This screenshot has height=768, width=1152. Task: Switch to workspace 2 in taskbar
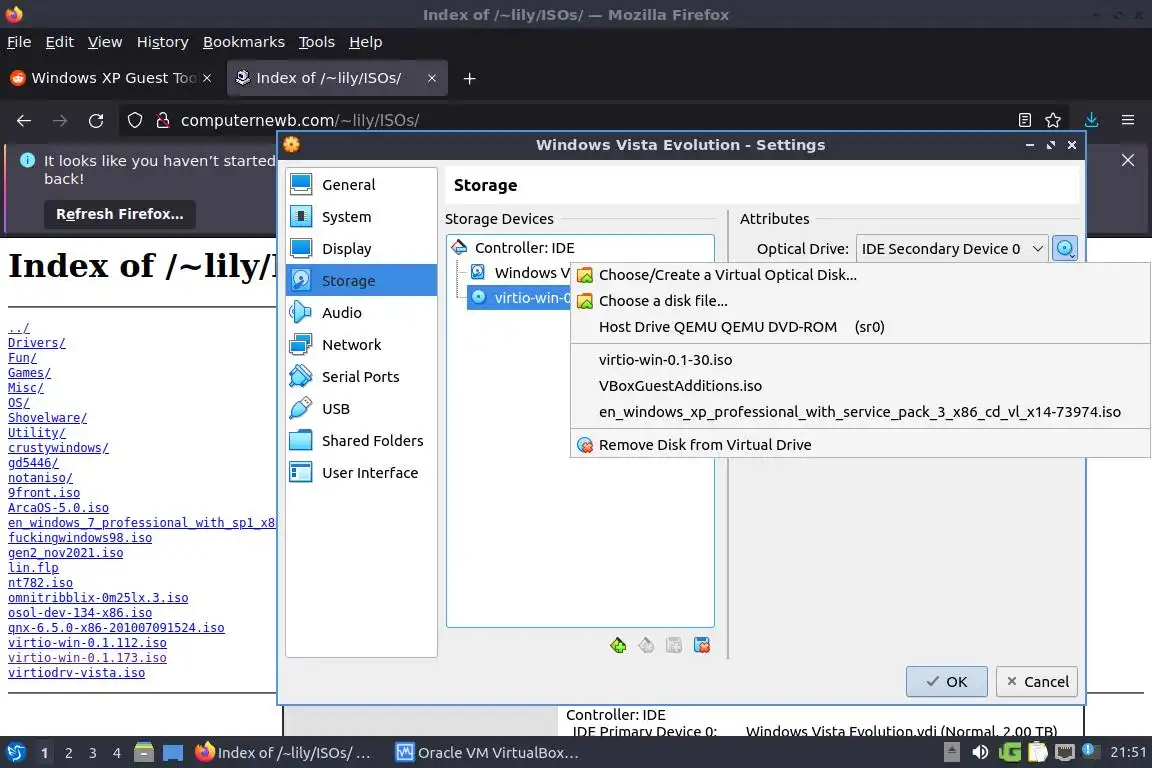click(x=68, y=753)
